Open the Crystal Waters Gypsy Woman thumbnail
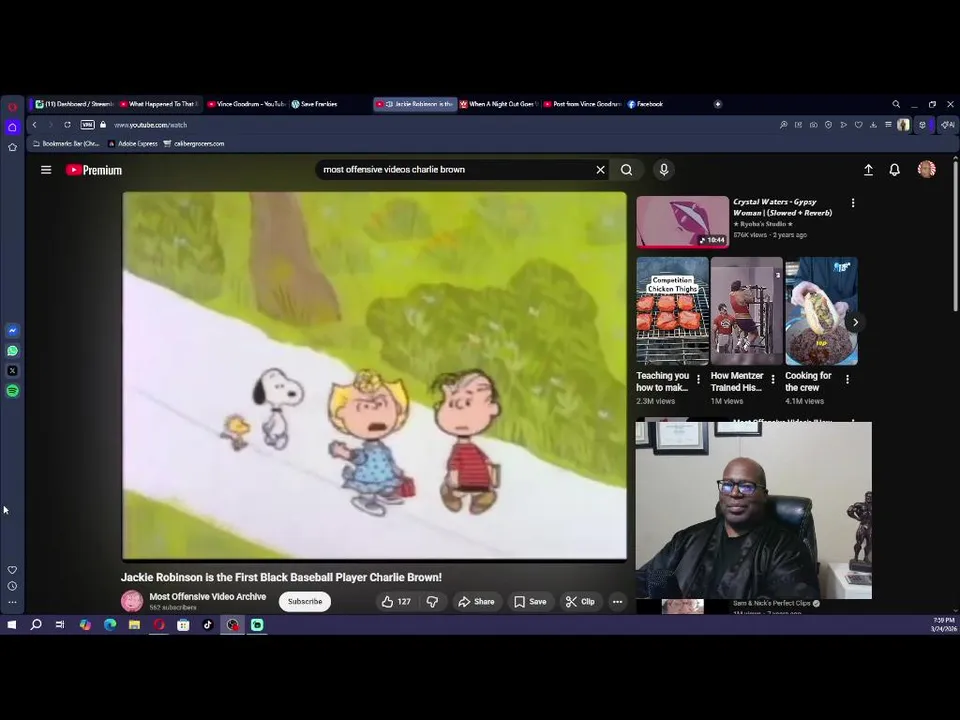 pos(682,222)
